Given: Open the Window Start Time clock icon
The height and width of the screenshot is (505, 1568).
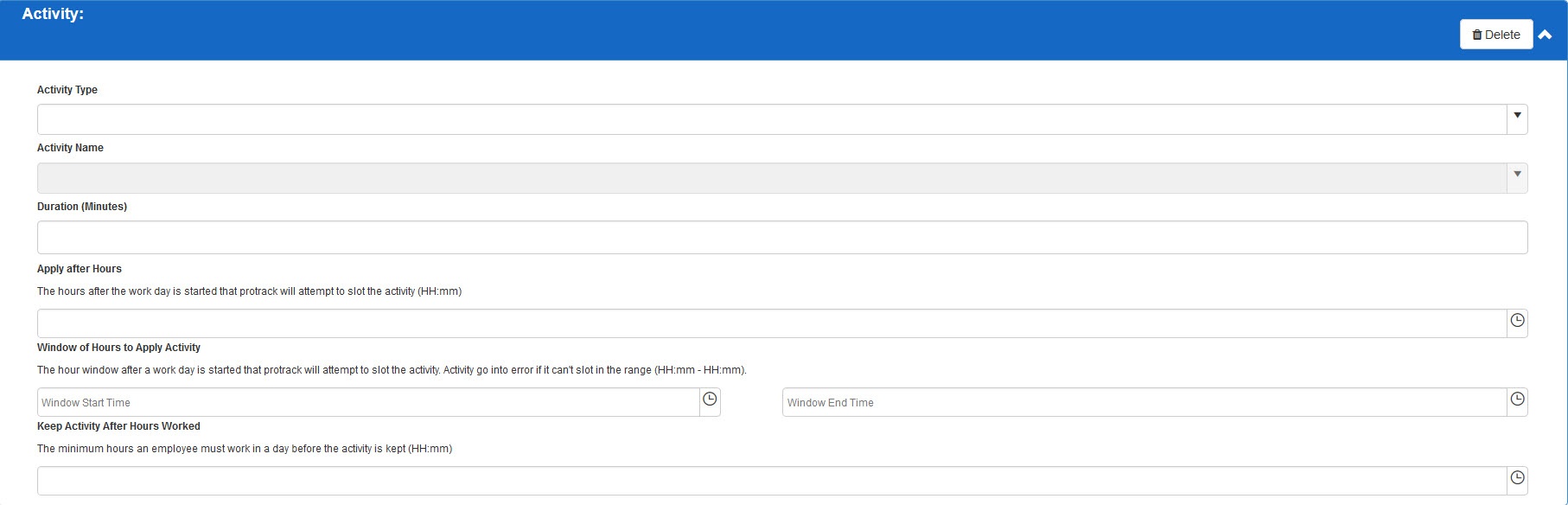Looking at the screenshot, I should (x=710, y=400).
